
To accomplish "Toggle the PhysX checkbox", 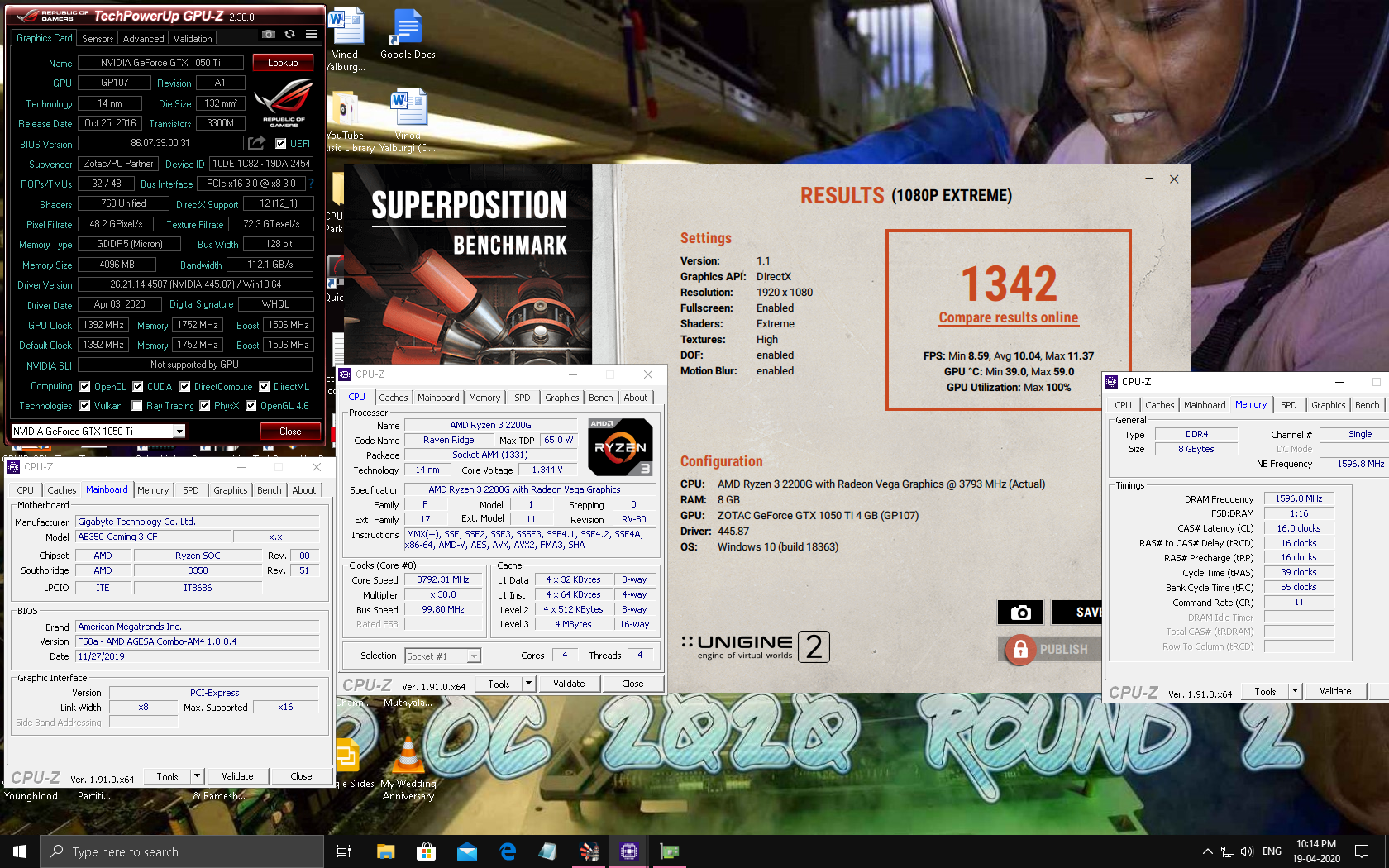I will 204,406.
